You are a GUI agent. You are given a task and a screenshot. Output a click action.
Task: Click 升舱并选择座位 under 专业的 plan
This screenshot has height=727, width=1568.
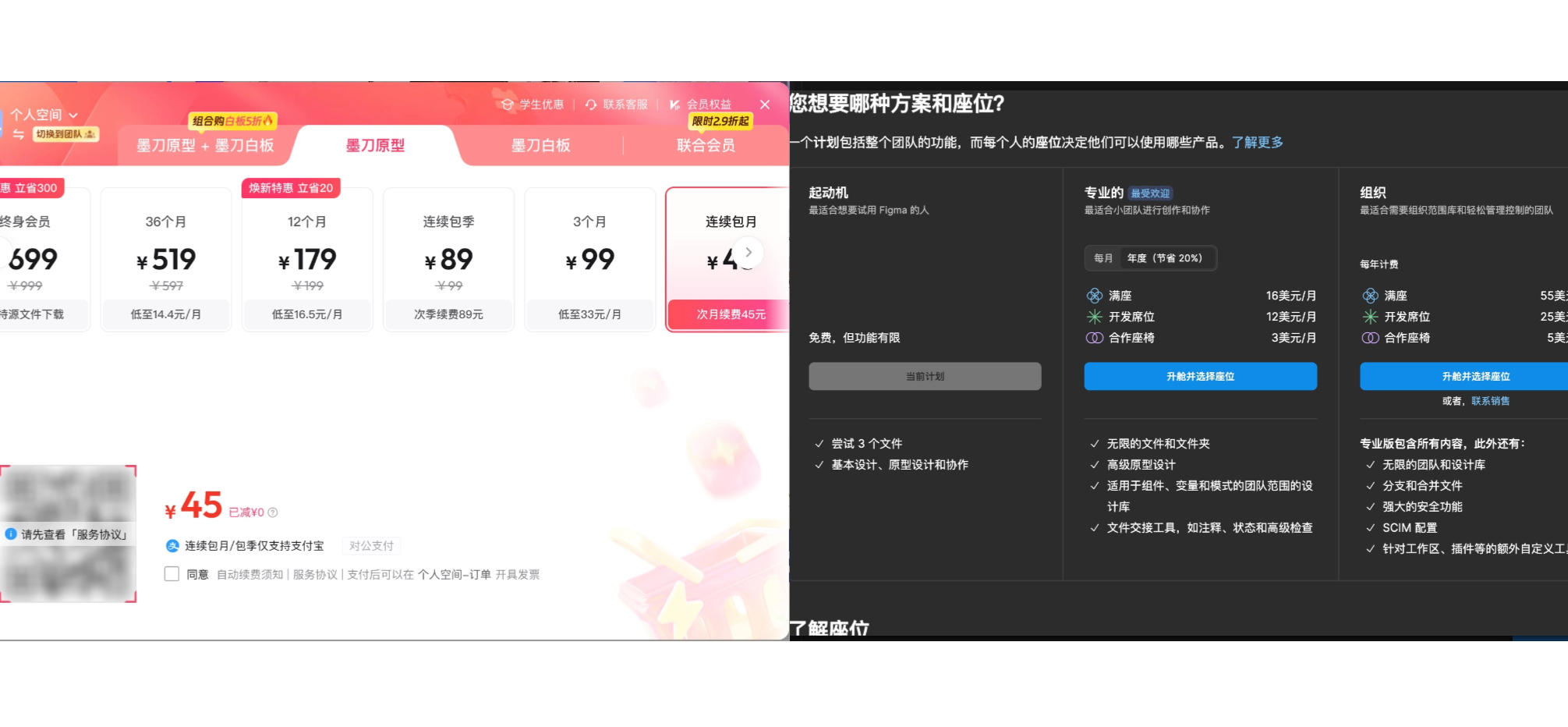(1200, 376)
